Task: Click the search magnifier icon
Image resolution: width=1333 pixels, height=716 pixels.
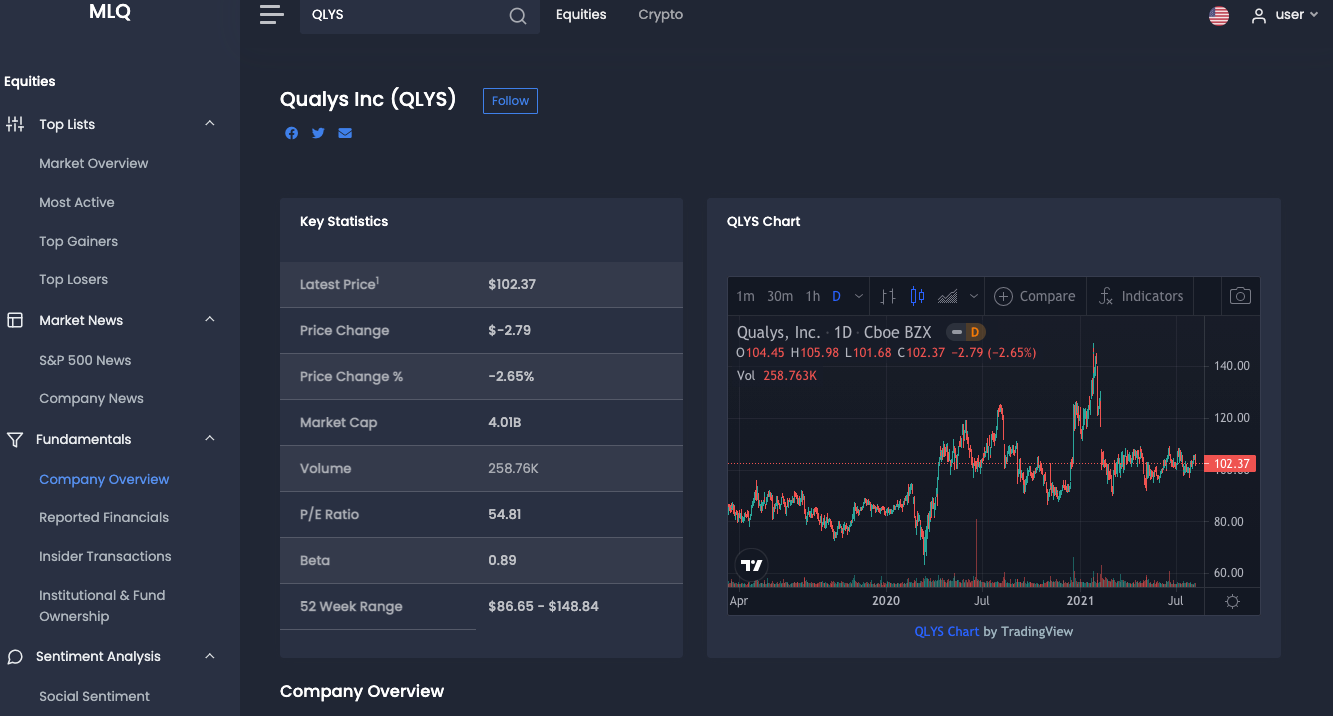Action: [518, 15]
